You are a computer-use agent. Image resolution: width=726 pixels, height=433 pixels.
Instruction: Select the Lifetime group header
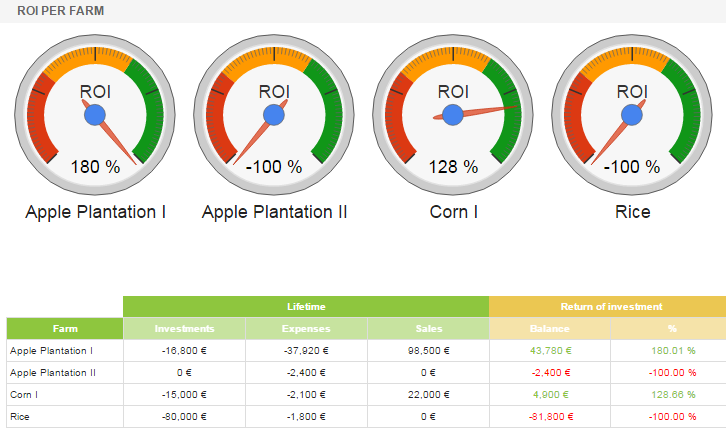pos(306,307)
